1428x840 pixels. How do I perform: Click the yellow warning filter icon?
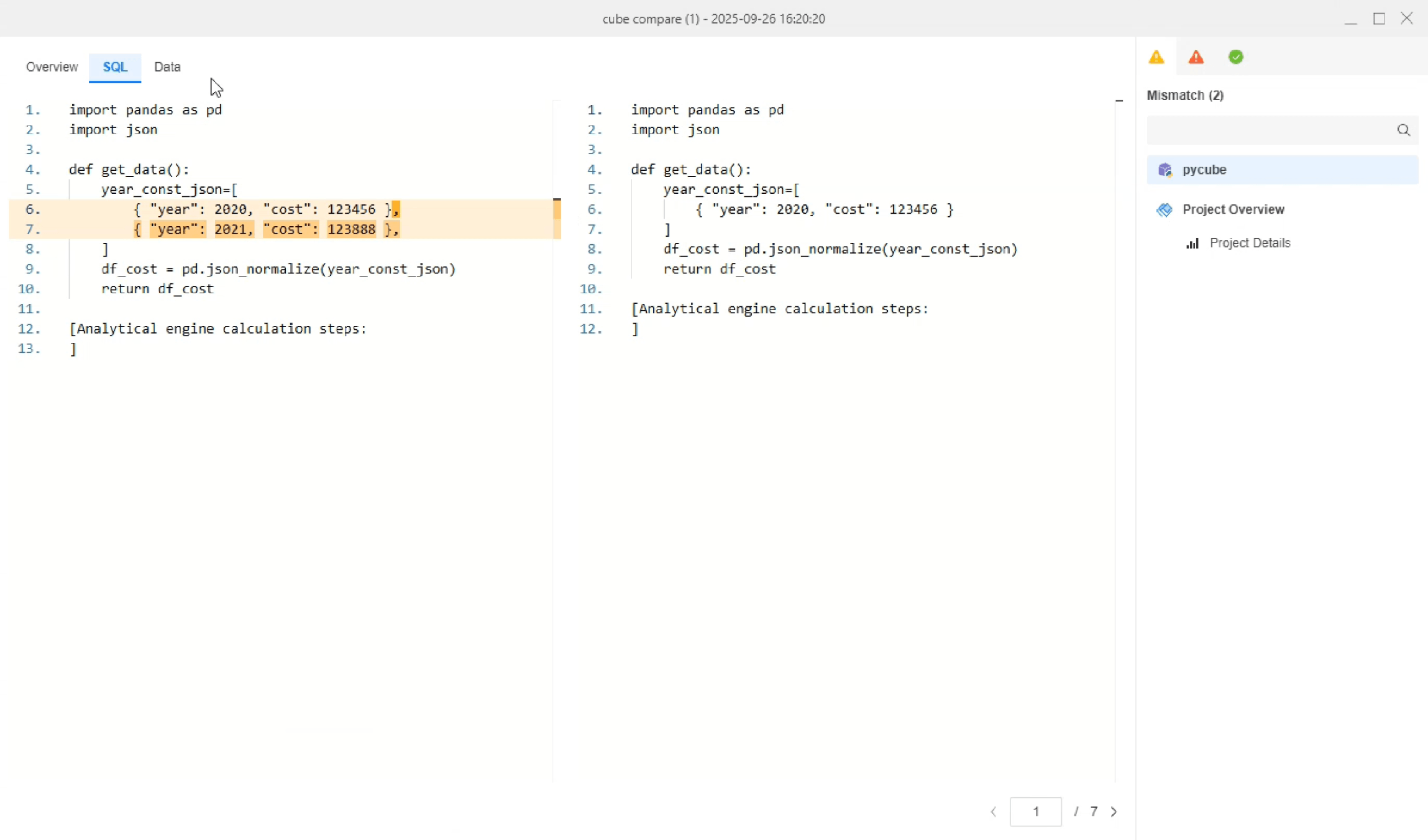click(x=1156, y=57)
